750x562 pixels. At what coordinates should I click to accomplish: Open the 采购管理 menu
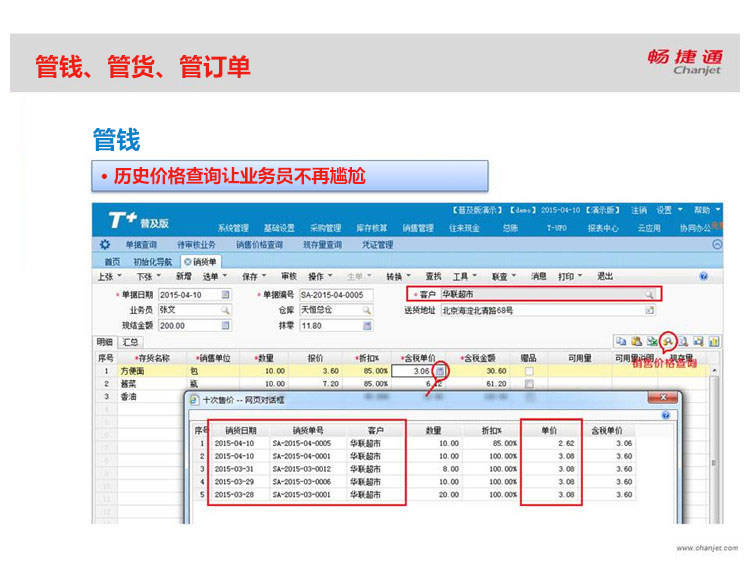point(326,228)
